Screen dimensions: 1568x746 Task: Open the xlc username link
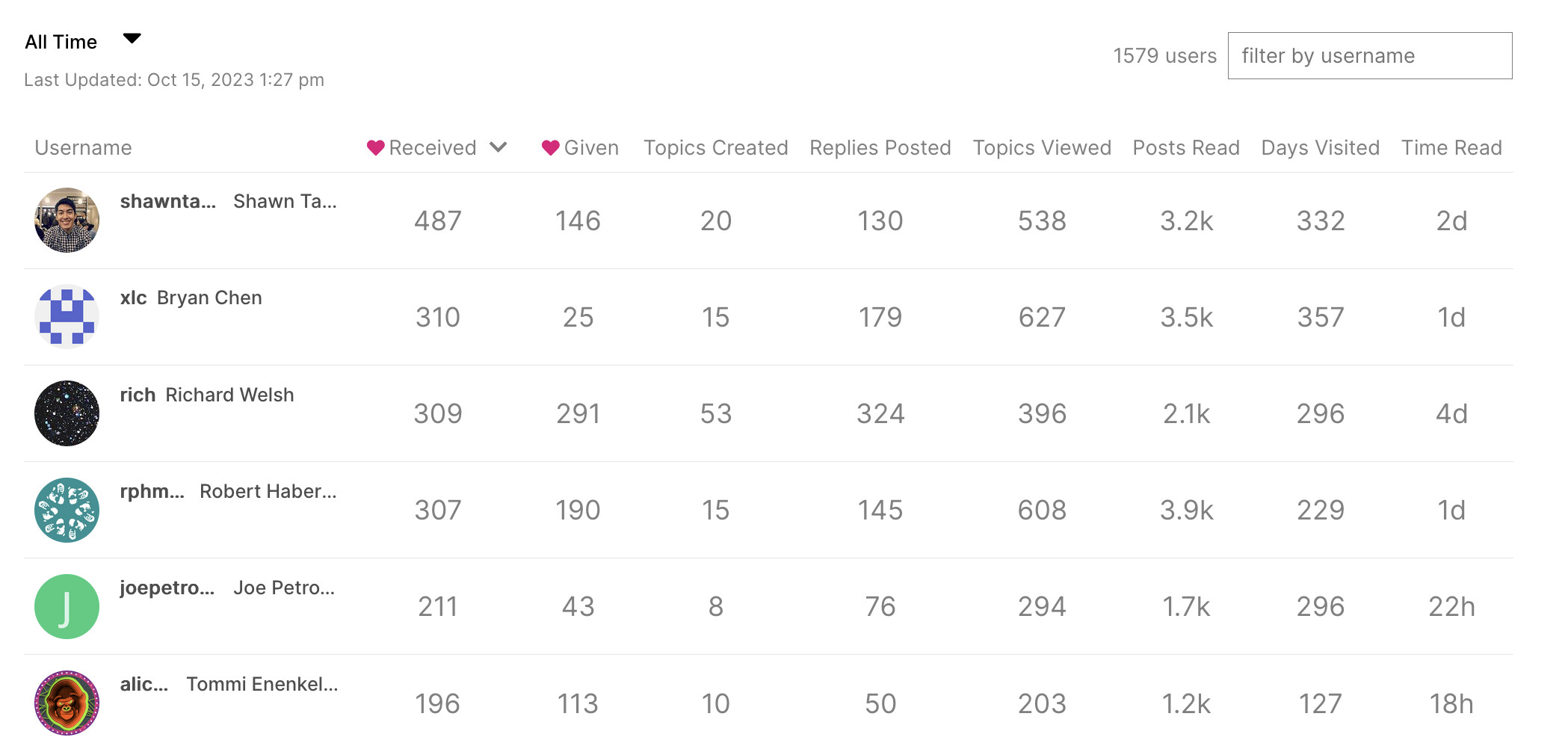(133, 298)
